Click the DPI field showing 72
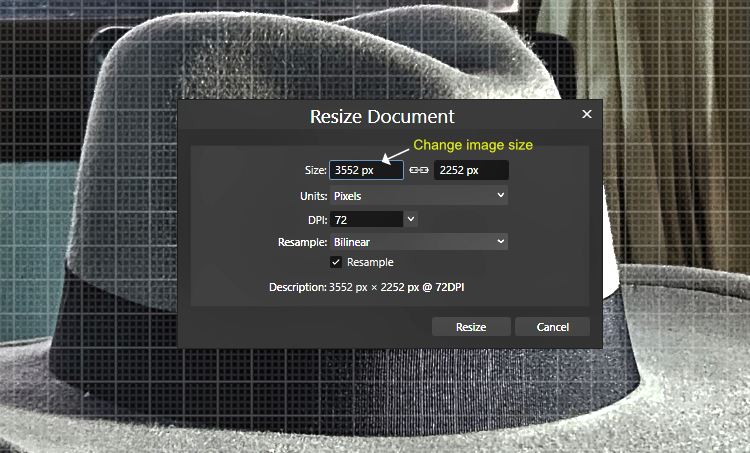 click(366, 220)
